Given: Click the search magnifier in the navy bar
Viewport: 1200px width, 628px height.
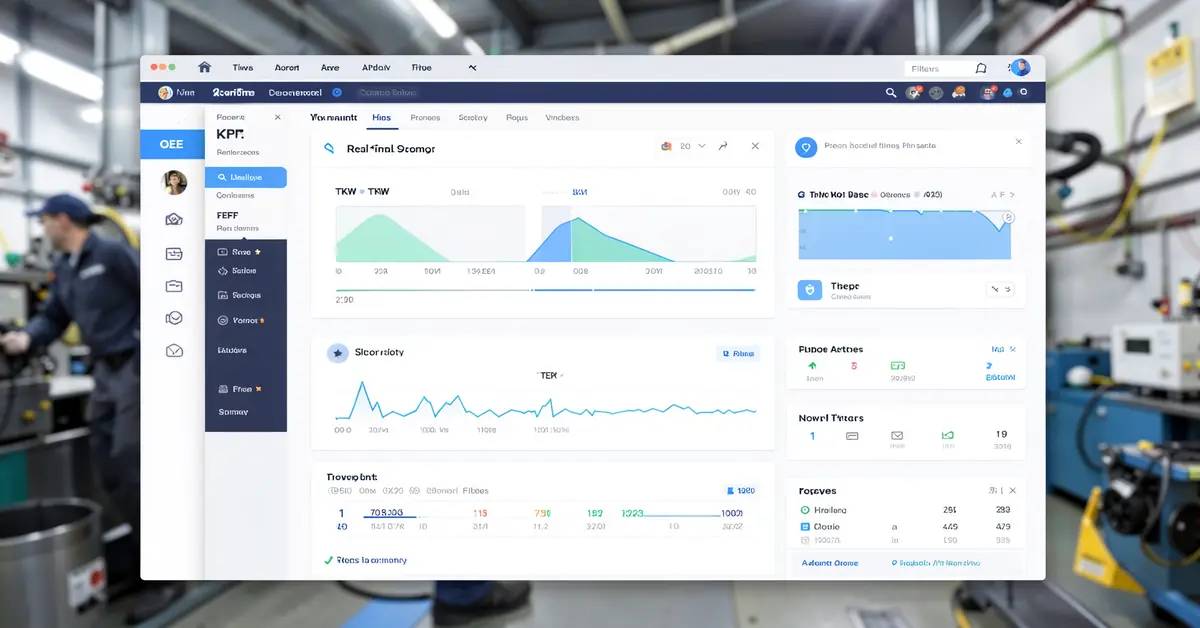Looking at the screenshot, I should (x=891, y=92).
